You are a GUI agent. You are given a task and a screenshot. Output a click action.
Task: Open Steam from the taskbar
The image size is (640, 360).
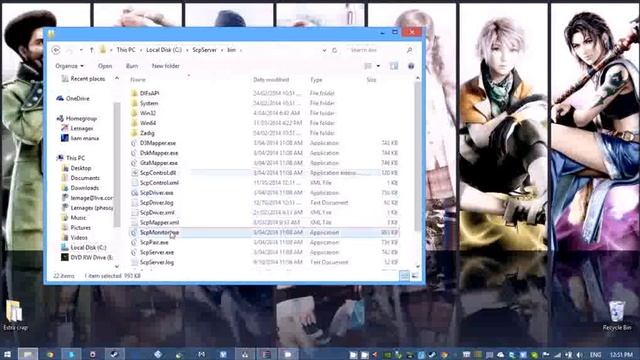[114, 354]
